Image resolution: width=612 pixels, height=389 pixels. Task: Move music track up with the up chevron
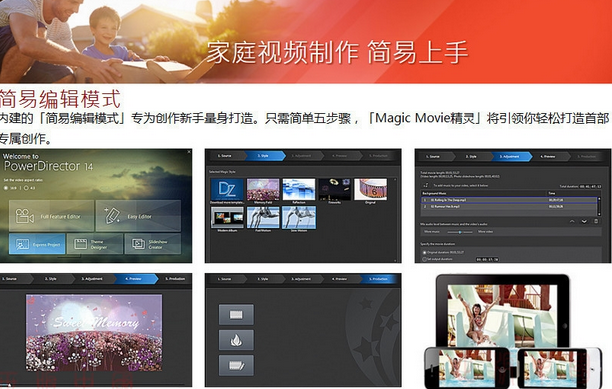point(572,221)
